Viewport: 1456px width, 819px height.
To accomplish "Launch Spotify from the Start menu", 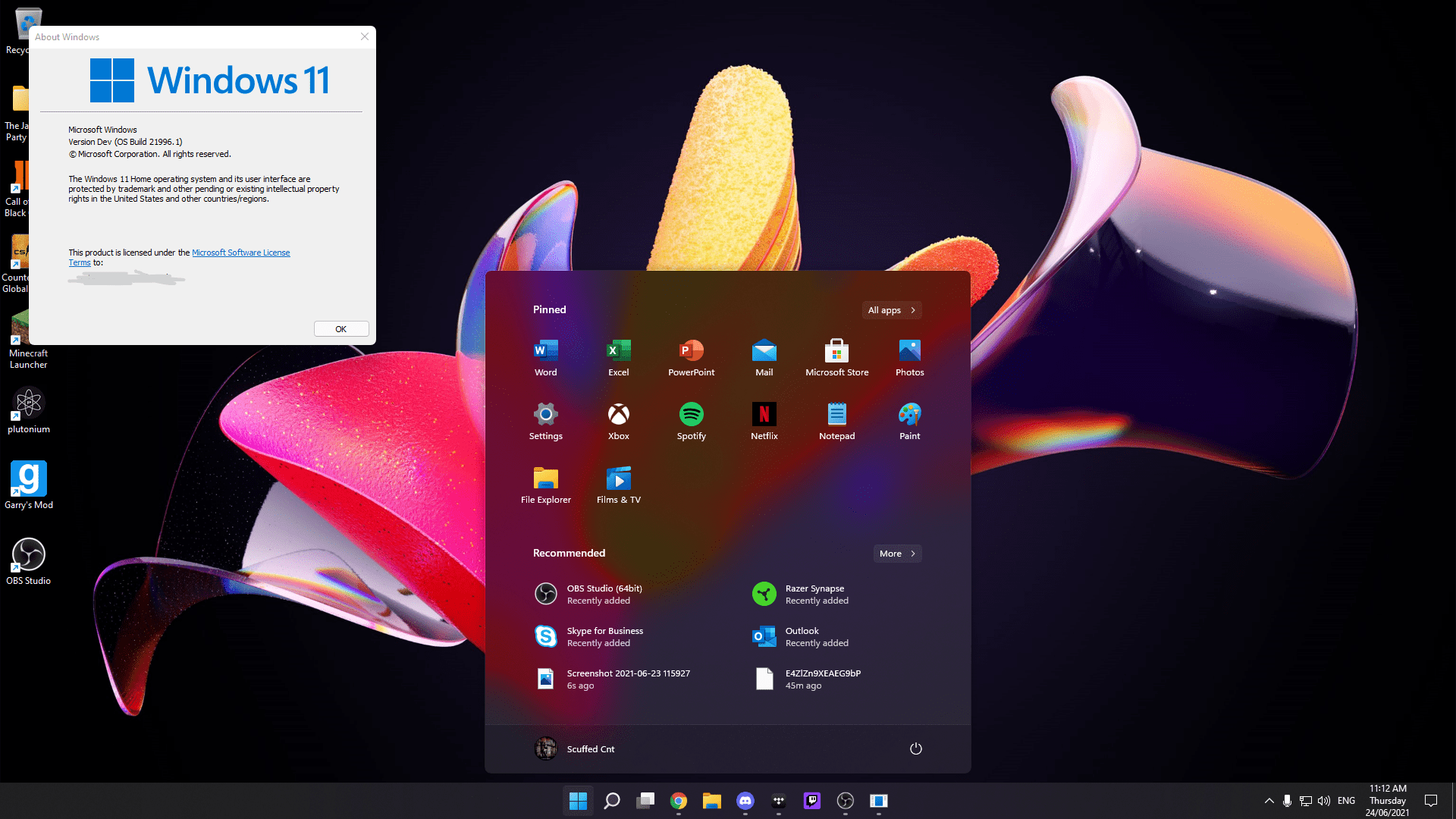I will coord(691,415).
